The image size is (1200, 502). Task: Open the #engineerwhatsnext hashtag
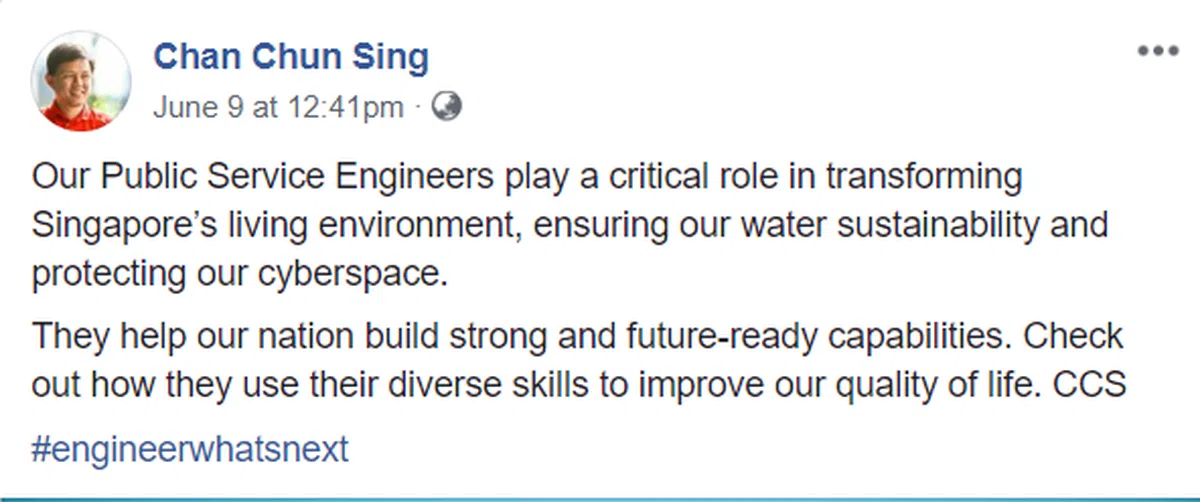tap(190, 449)
